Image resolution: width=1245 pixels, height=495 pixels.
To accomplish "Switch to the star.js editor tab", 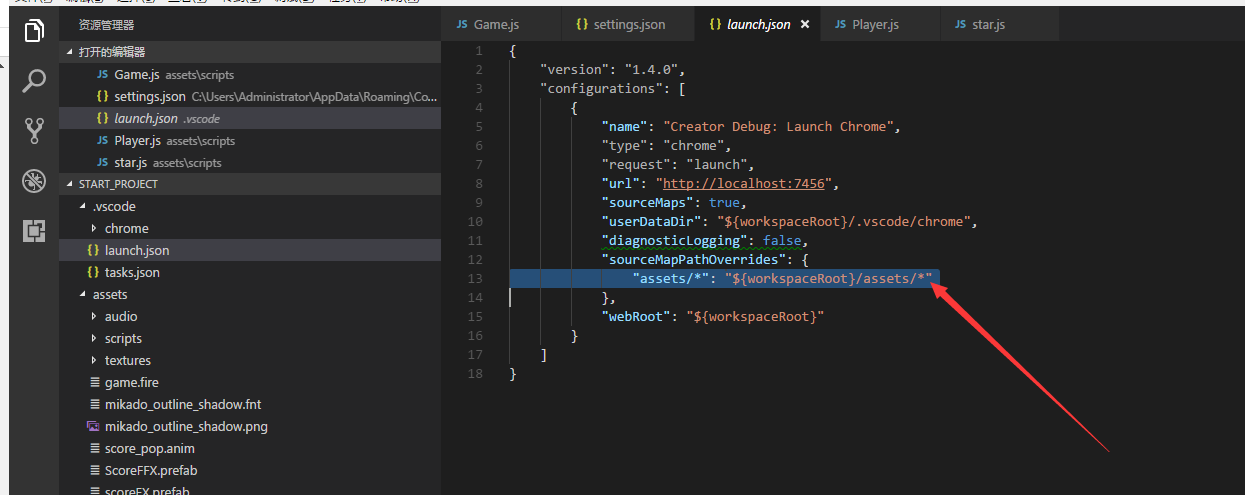I will point(990,24).
